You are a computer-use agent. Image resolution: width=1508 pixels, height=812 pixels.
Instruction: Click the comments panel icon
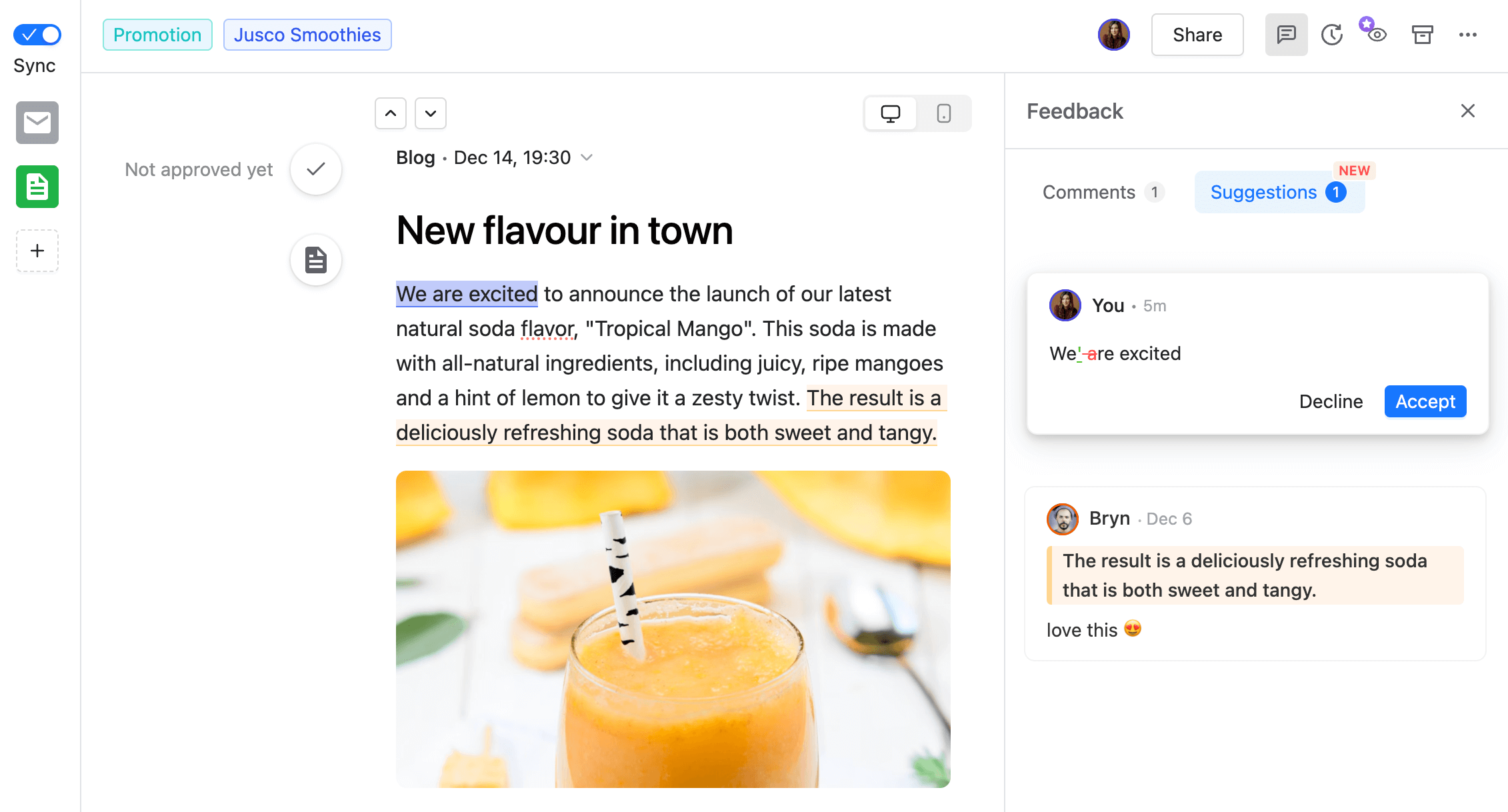1285,35
